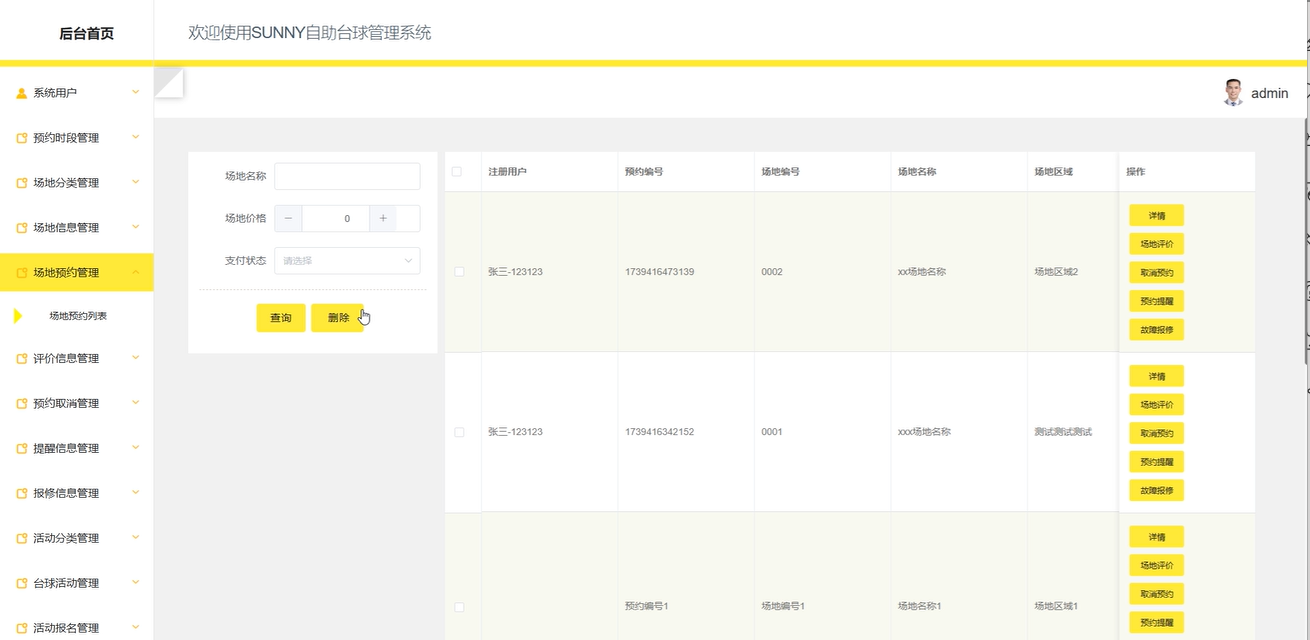Viewport: 1310px width, 640px height.
Task: Click cell xxx场地名称
Action: pos(924,432)
